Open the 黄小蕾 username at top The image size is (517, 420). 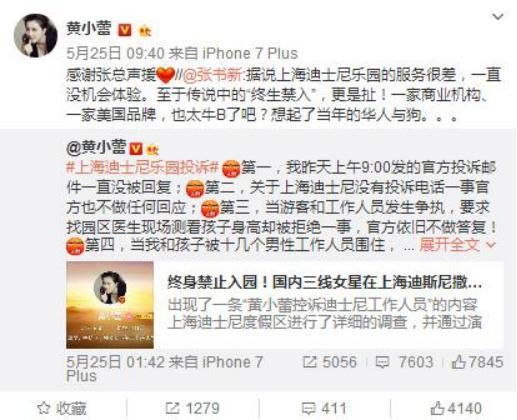[89, 29]
